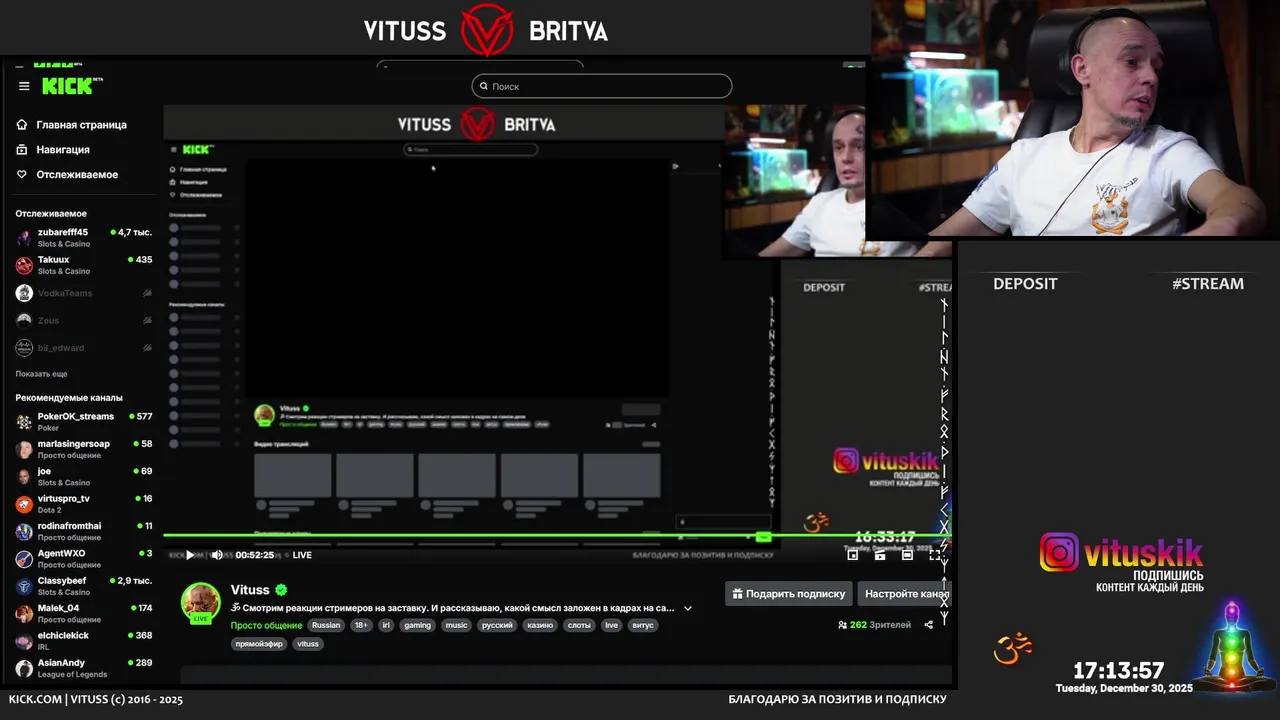Enter fullscreen on the player

pos(935,555)
